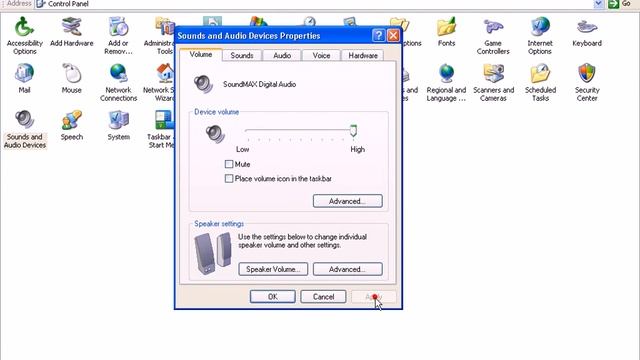This screenshot has width=640, height=360.
Task: Open Fonts folder icon
Action: point(446,32)
